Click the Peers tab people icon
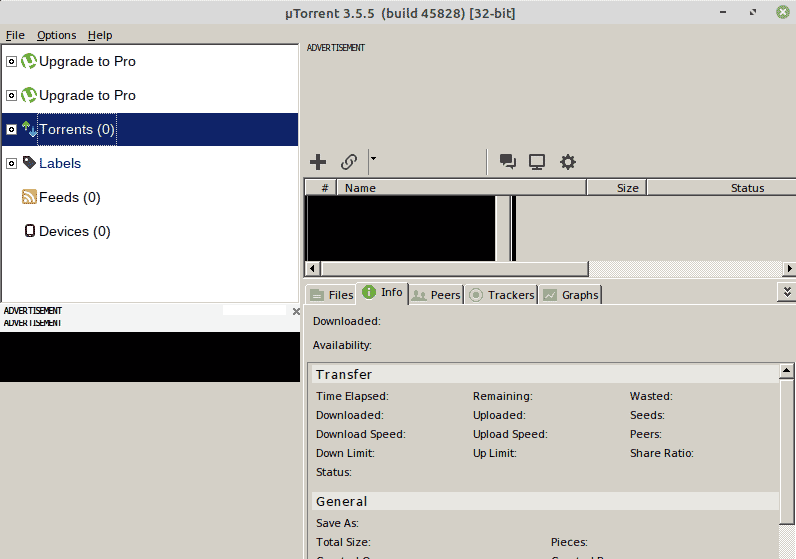The image size is (796, 559). [x=419, y=295]
